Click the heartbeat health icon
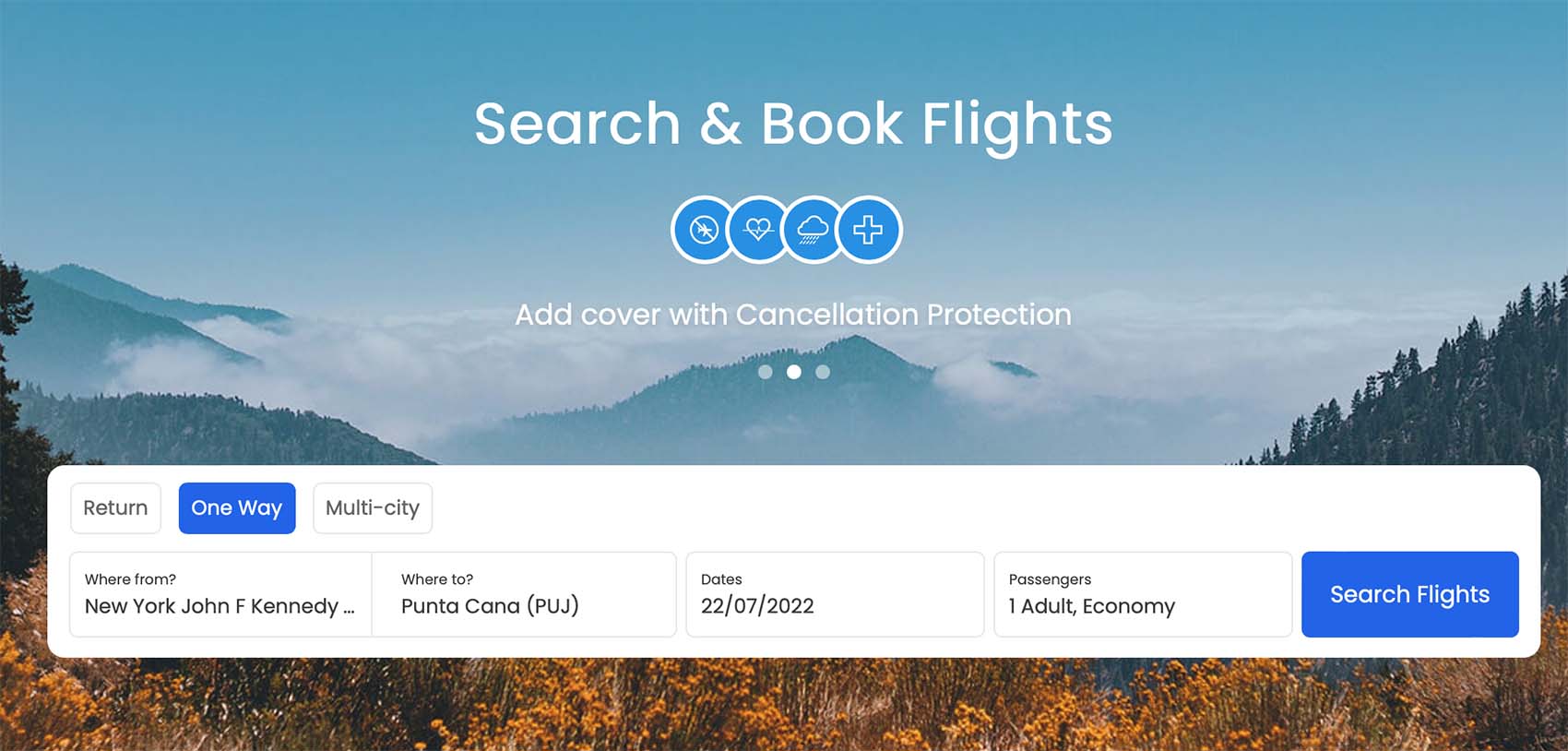Viewport: 1568px width, 751px height. point(758,229)
